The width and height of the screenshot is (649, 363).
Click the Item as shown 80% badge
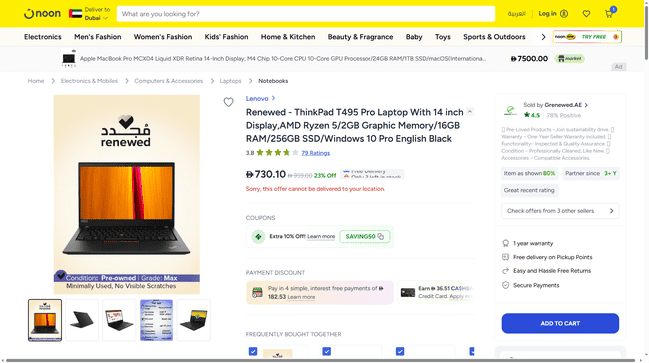coord(529,173)
